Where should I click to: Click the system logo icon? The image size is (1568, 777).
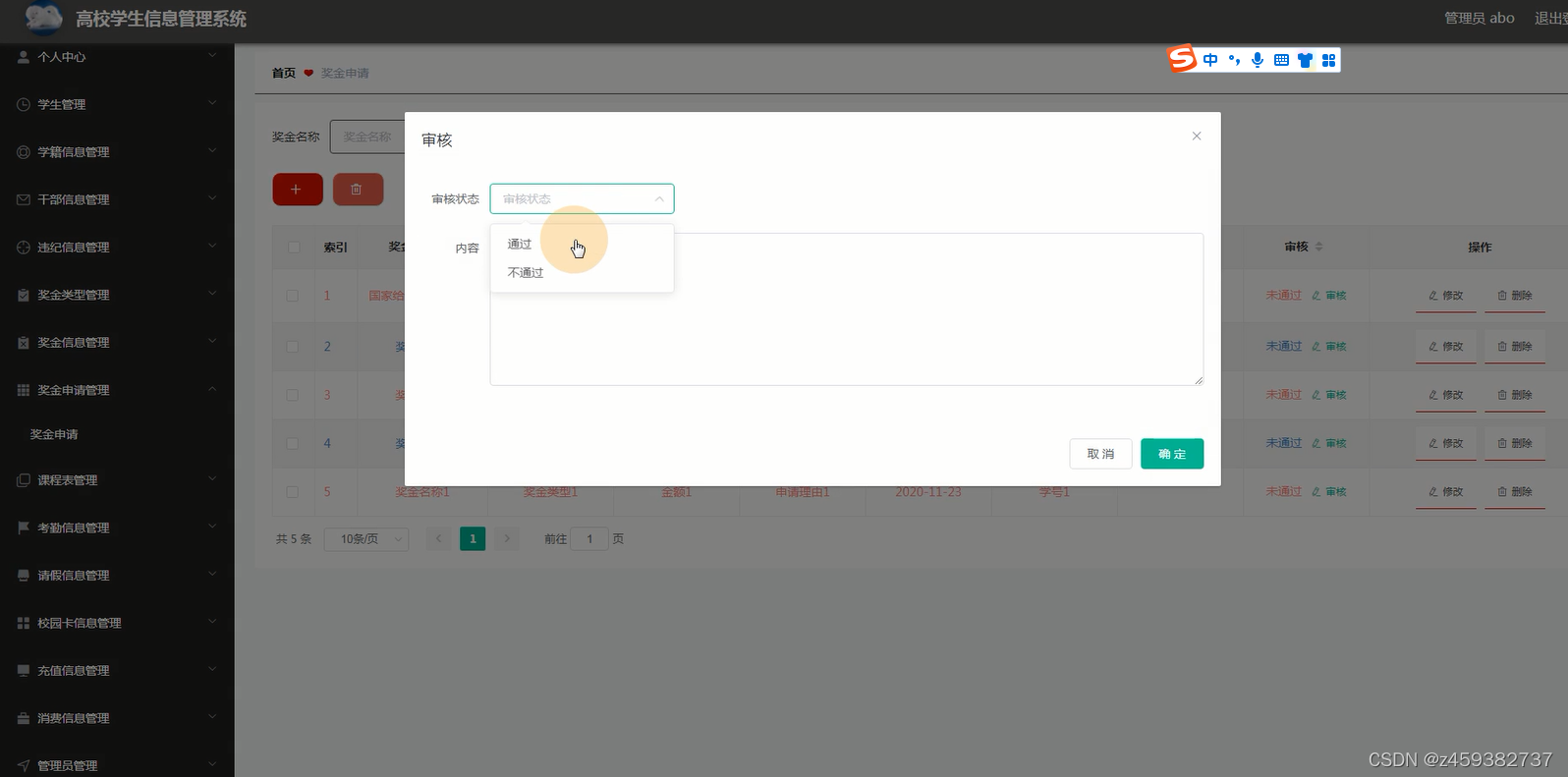pyautogui.click(x=43, y=18)
